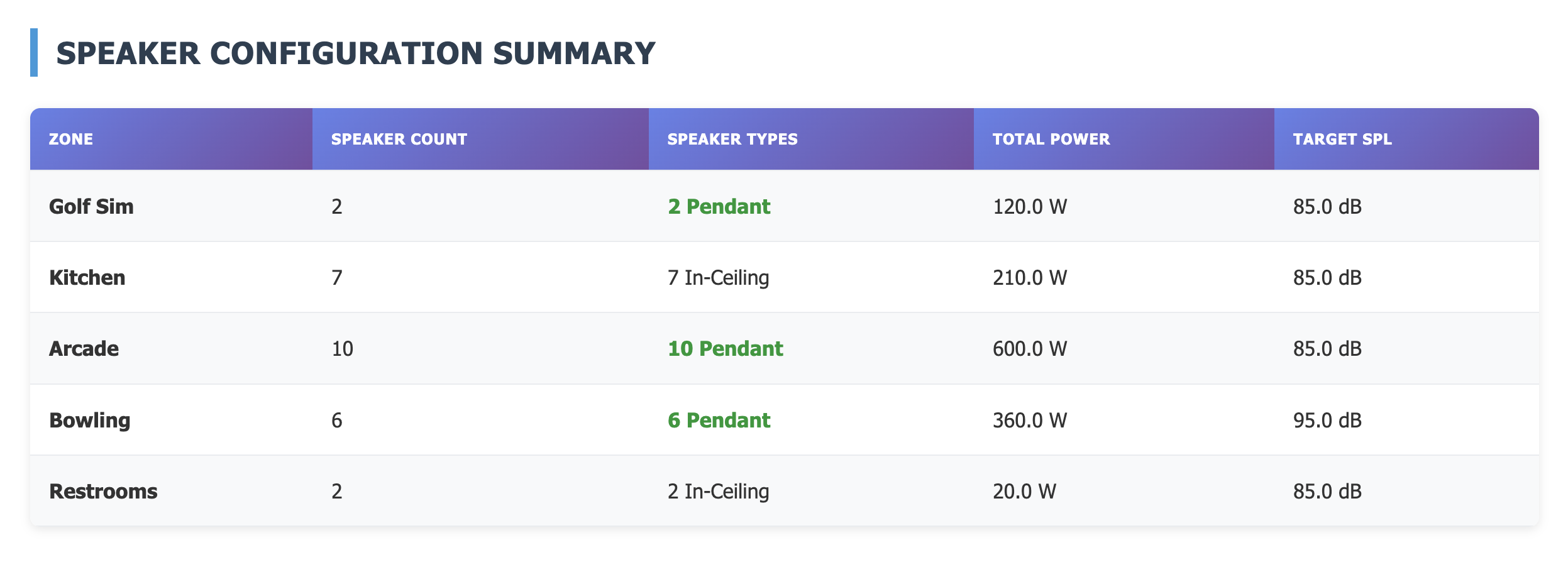Click the Speaker Count column header
This screenshot has height=562, width=1568.
(x=399, y=139)
